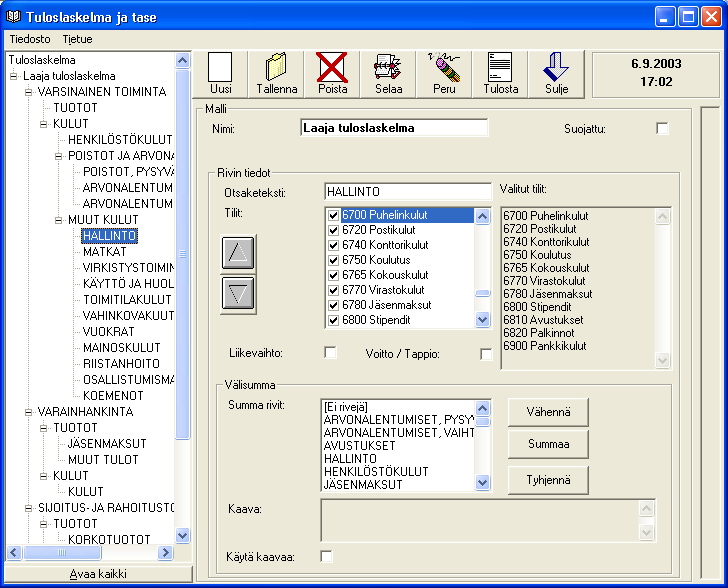Select VUOKRAT in the tree
The height and width of the screenshot is (588, 728).
click(x=109, y=332)
